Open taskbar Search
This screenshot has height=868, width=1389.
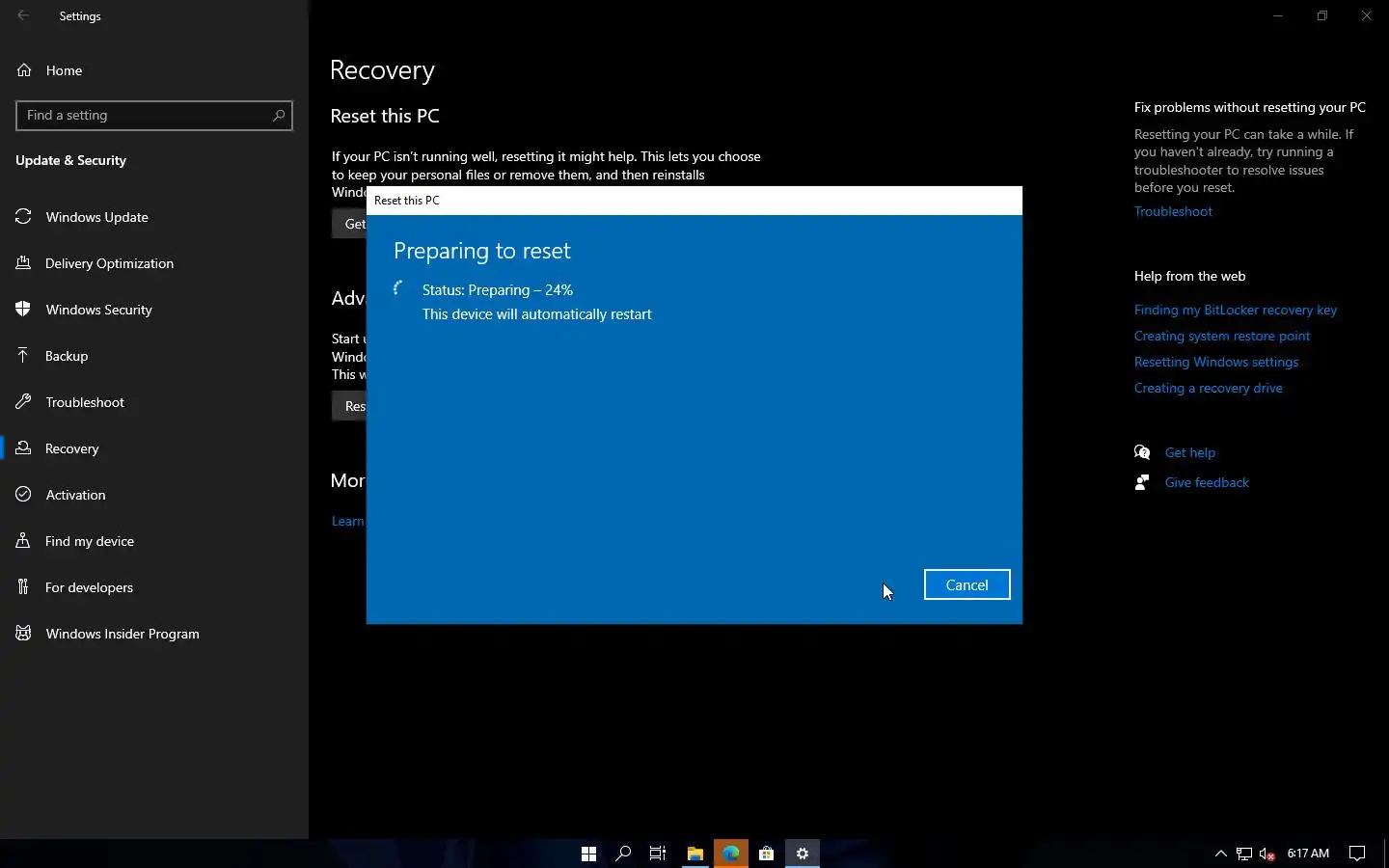point(623,853)
